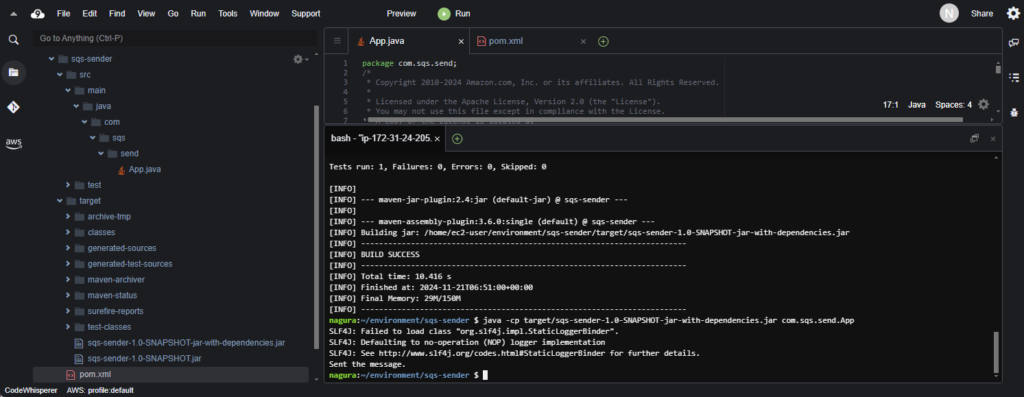Open the Window menu

click(264, 14)
